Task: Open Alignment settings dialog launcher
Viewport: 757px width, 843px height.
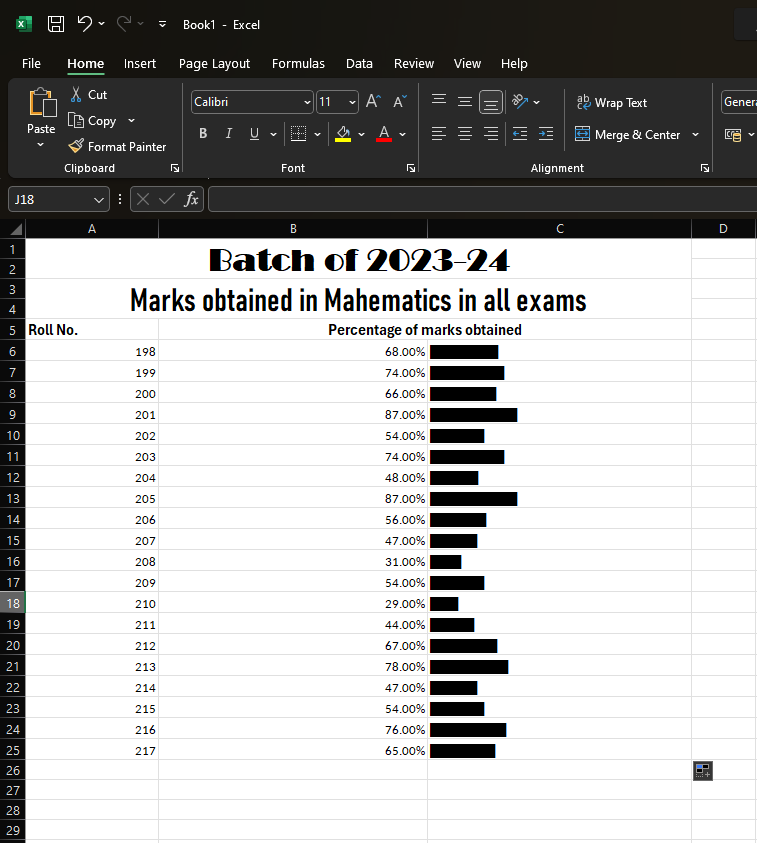Action: [x=705, y=168]
